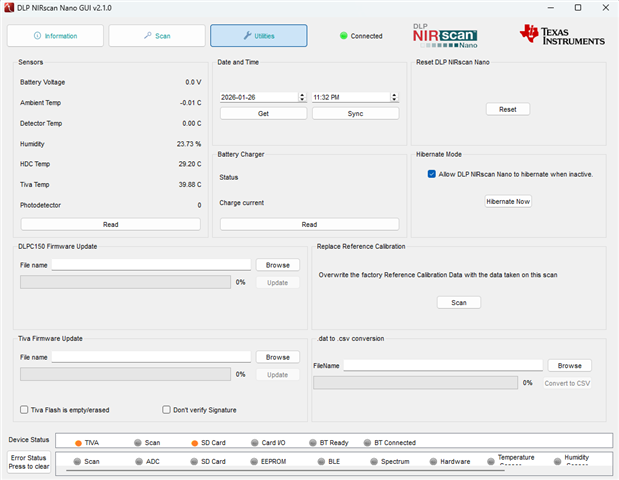Image resolution: width=619 pixels, height=480 pixels.
Task: Select the Utilities tab
Action: [259, 36]
